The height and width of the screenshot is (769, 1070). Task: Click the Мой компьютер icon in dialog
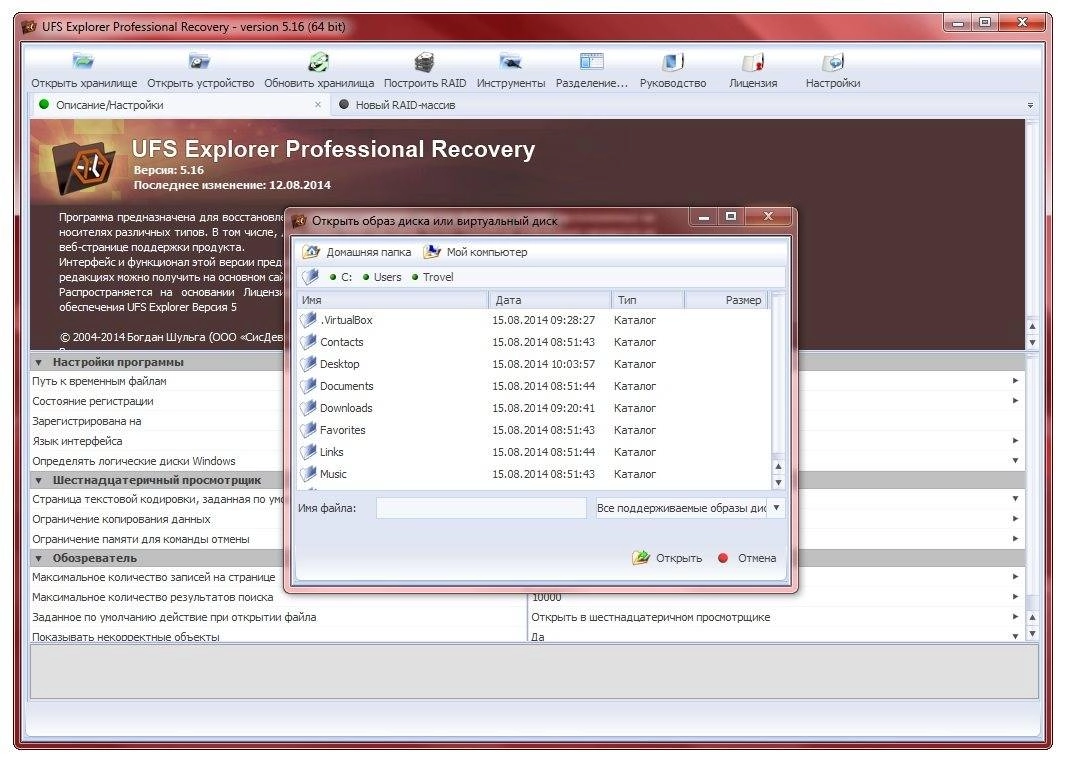click(x=432, y=252)
